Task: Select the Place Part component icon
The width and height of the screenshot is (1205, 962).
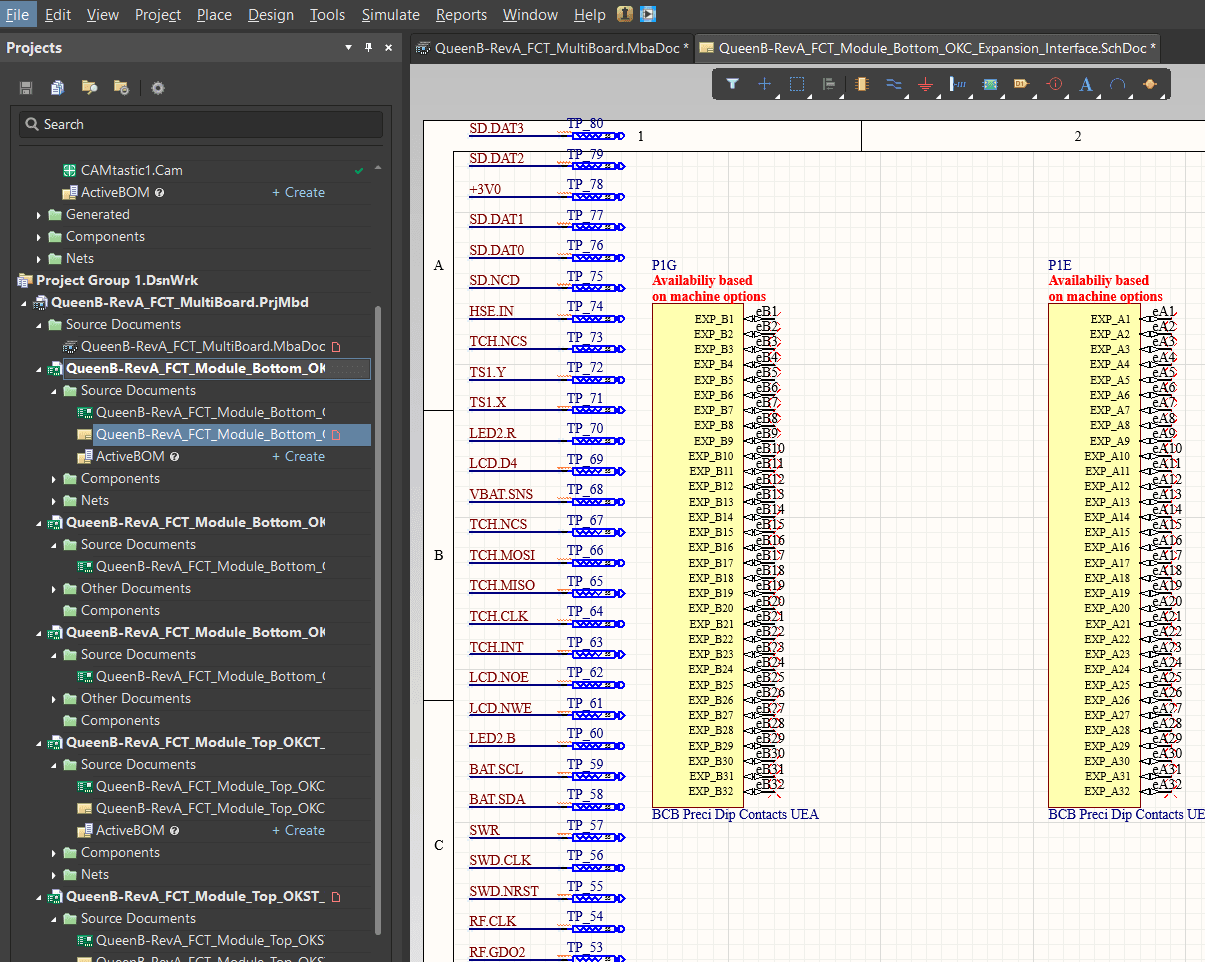Action: 862,85
